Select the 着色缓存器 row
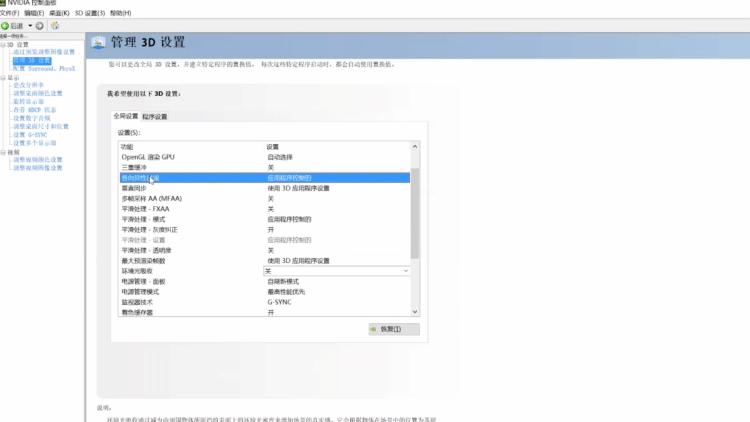This screenshot has height=422, width=750. [x=265, y=312]
